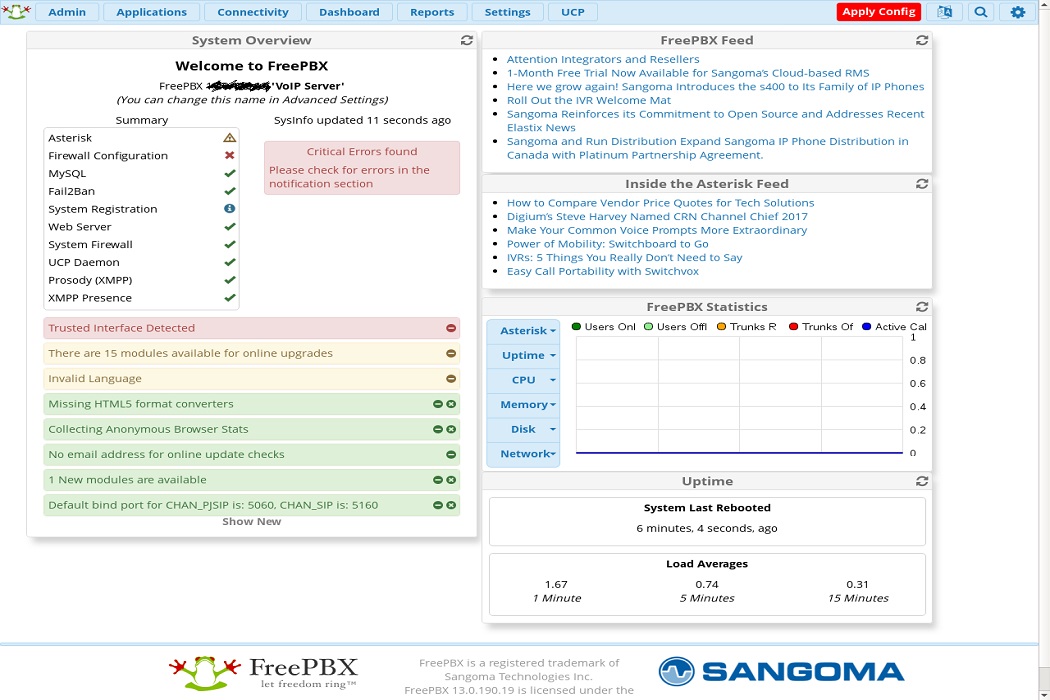
Task: Open the settings gear icon in top bar
Action: tap(1017, 12)
